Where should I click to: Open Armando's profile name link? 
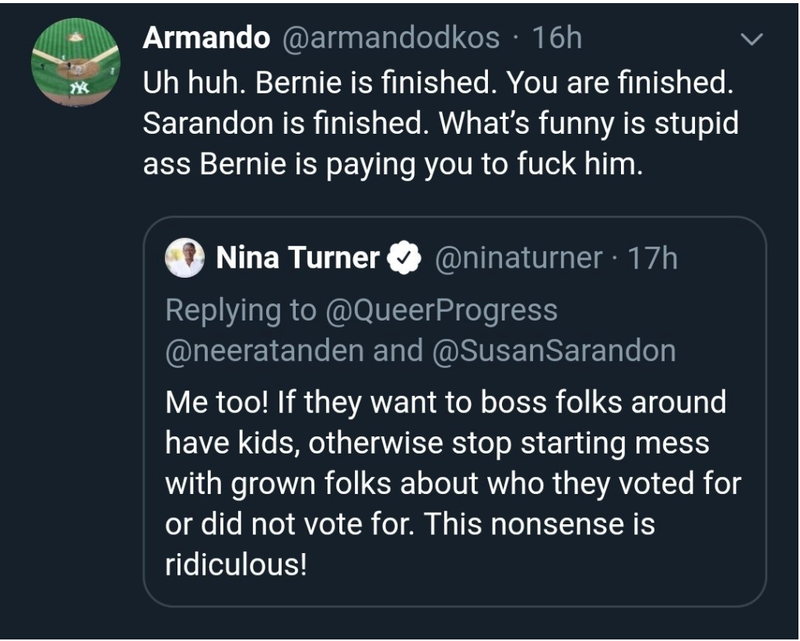tap(206, 38)
